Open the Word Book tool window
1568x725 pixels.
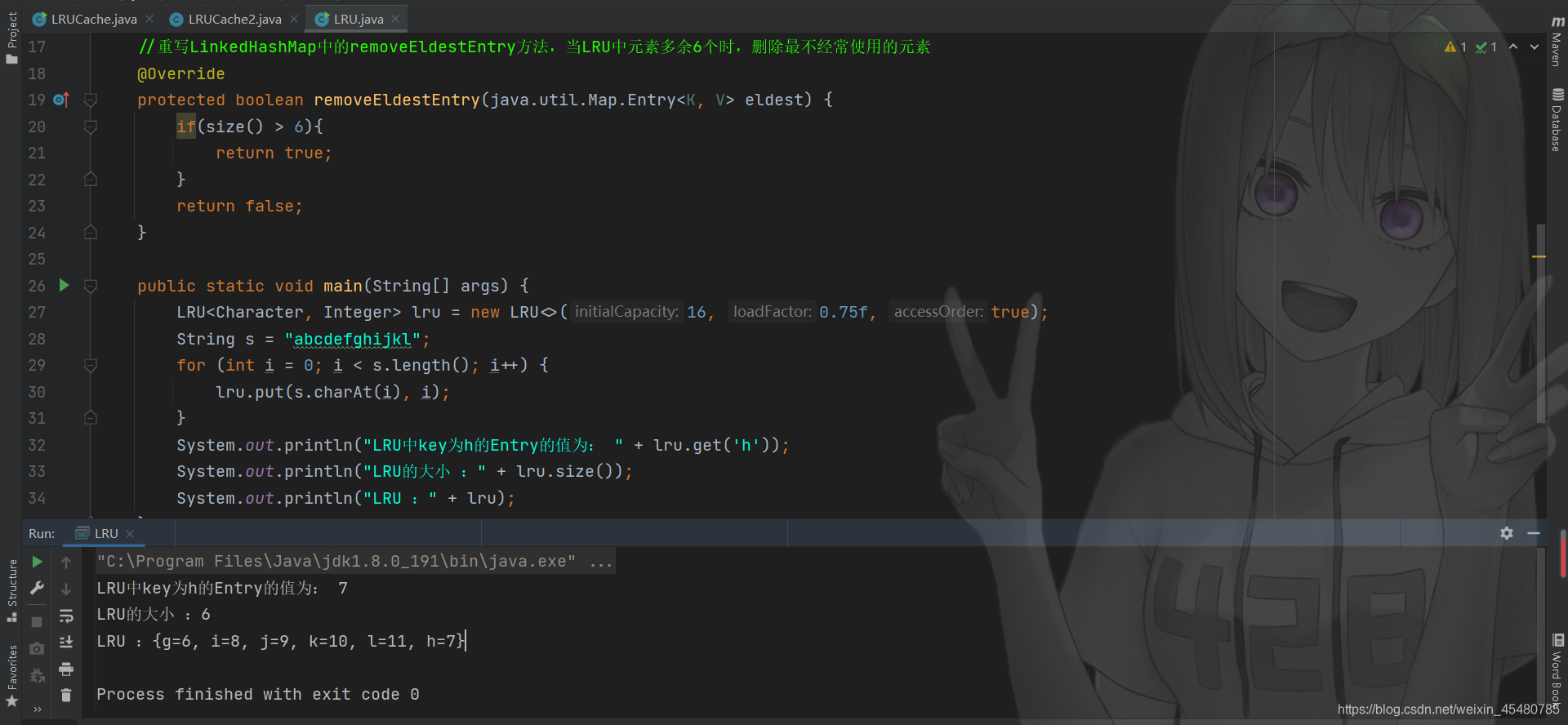click(x=1557, y=669)
